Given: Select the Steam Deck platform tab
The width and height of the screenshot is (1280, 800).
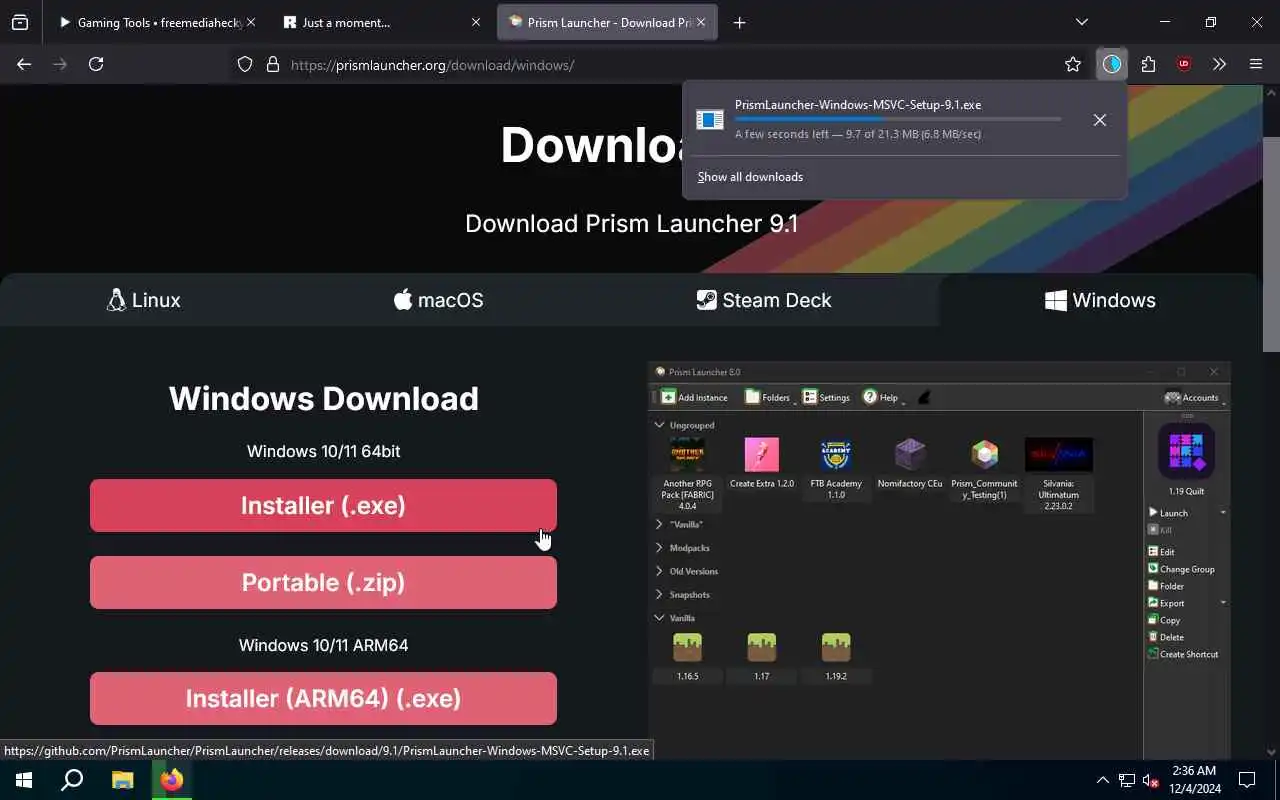Looking at the screenshot, I should point(764,300).
